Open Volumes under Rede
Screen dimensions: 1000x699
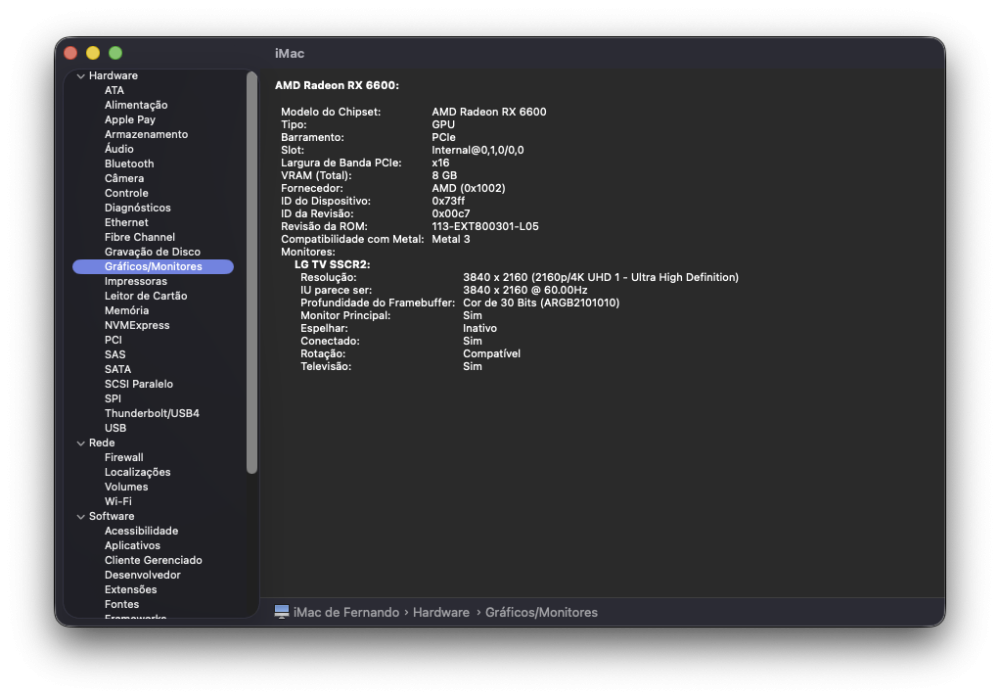coord(126,487)
